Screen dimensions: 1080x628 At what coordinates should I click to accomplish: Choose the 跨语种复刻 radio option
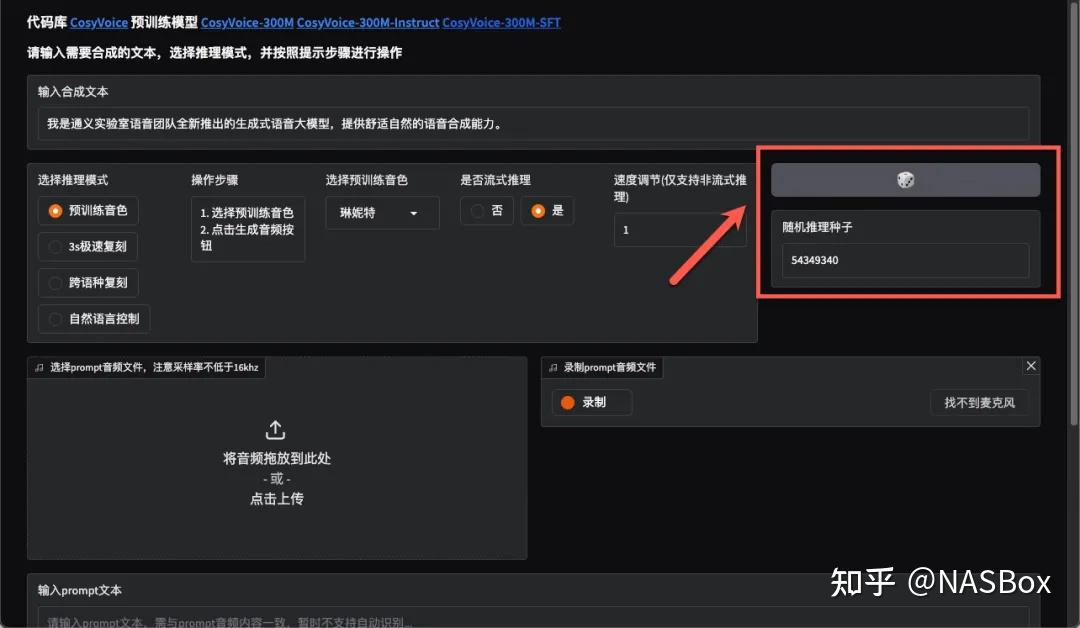[x=56, y=283]
